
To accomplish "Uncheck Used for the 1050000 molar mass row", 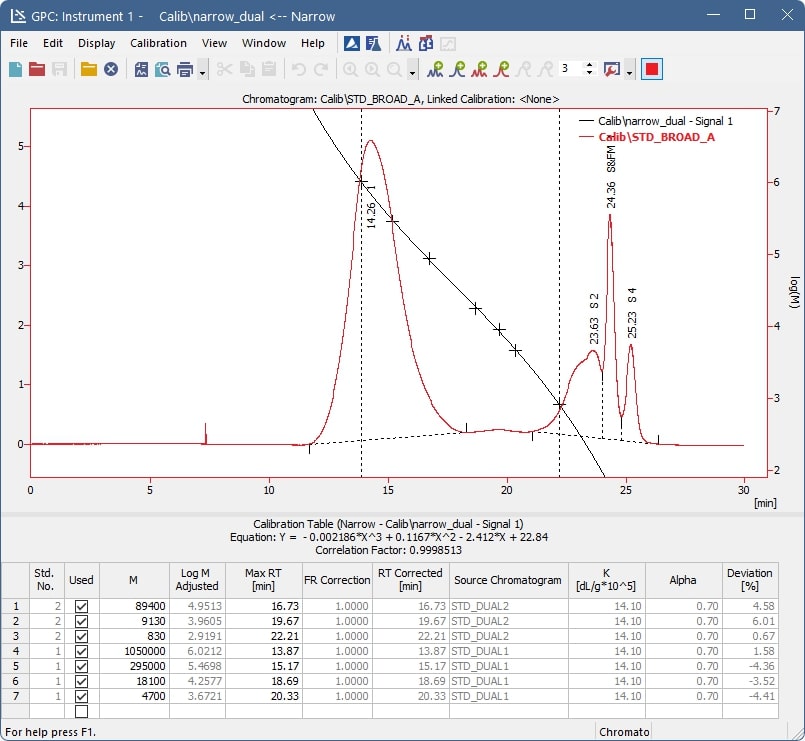I will pyautogui.click(x=81, y=650).
